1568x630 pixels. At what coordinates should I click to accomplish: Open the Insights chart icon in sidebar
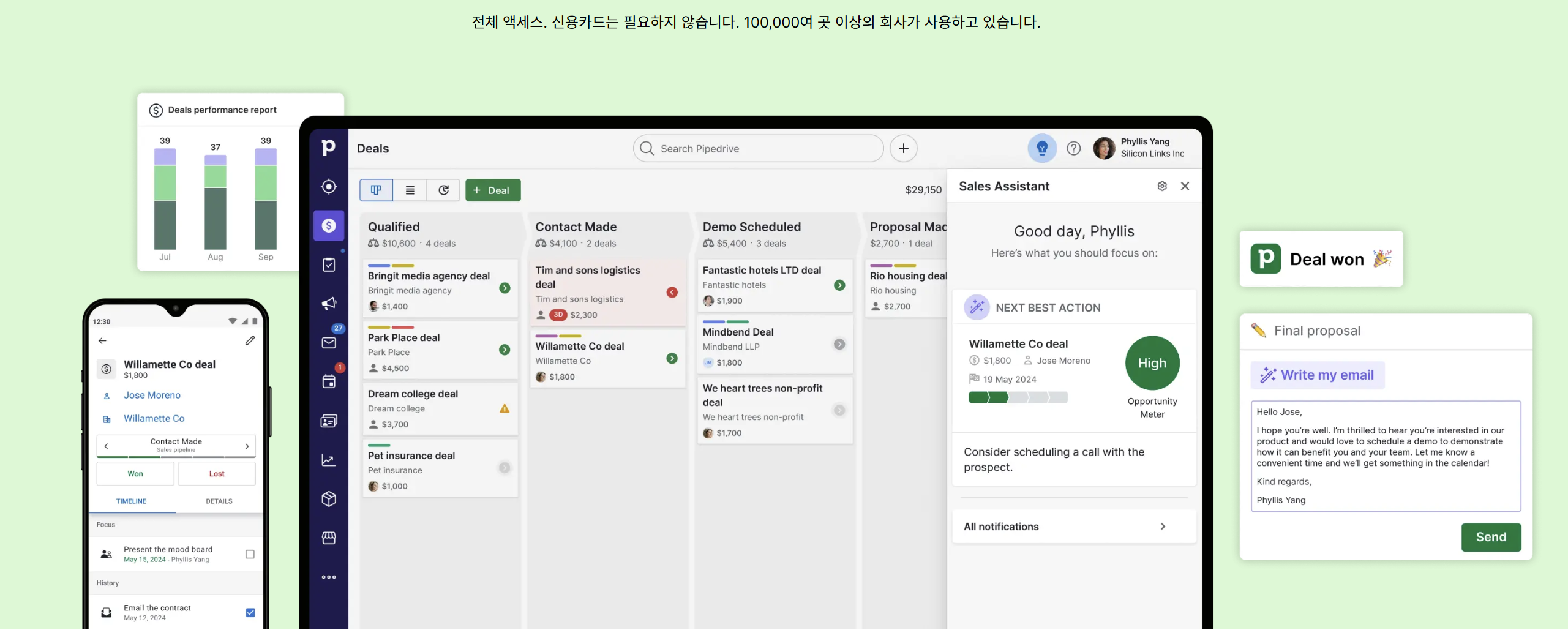coord(329,460)
